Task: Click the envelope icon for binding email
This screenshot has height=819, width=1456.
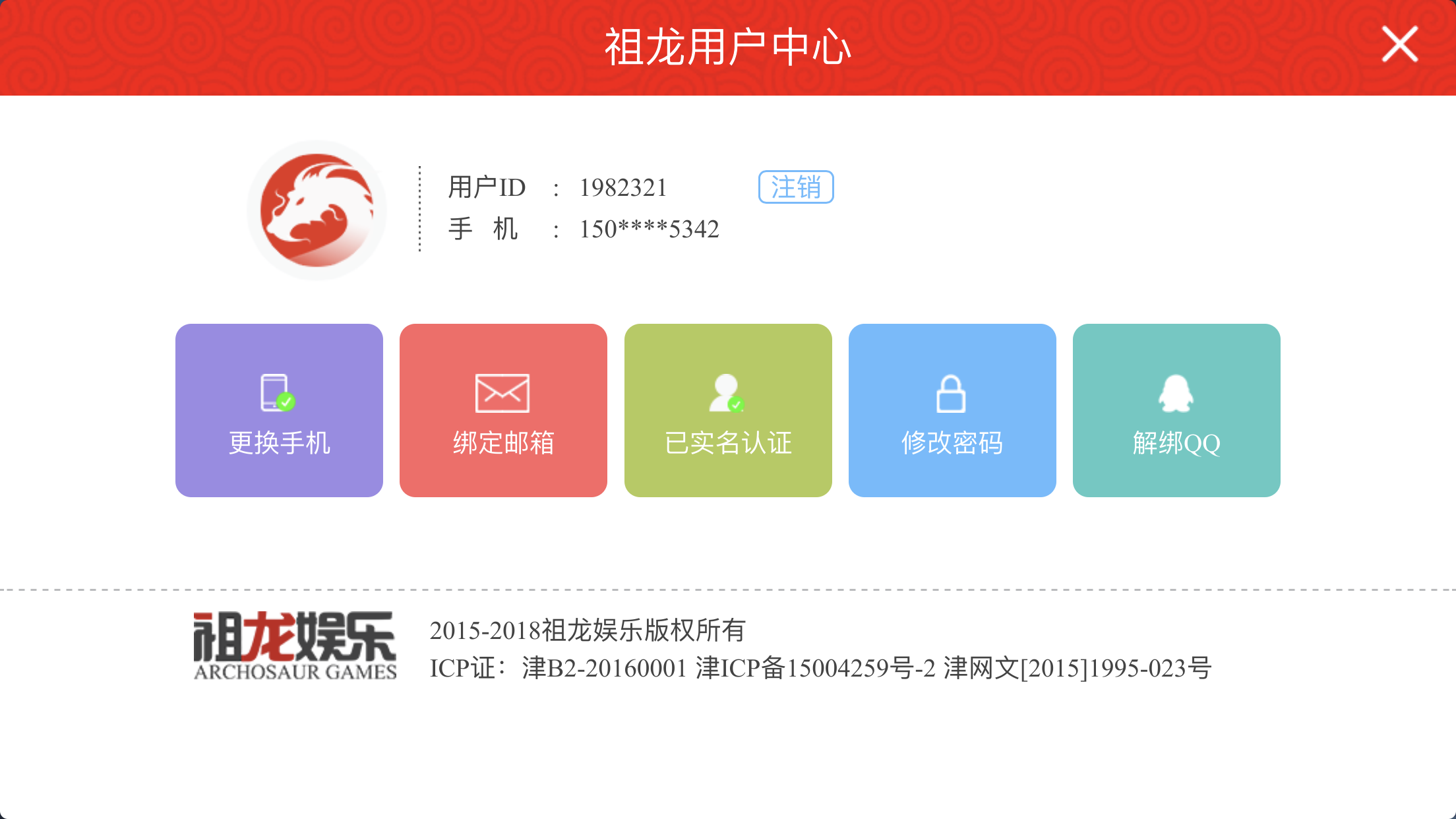Action: [502, 393]
